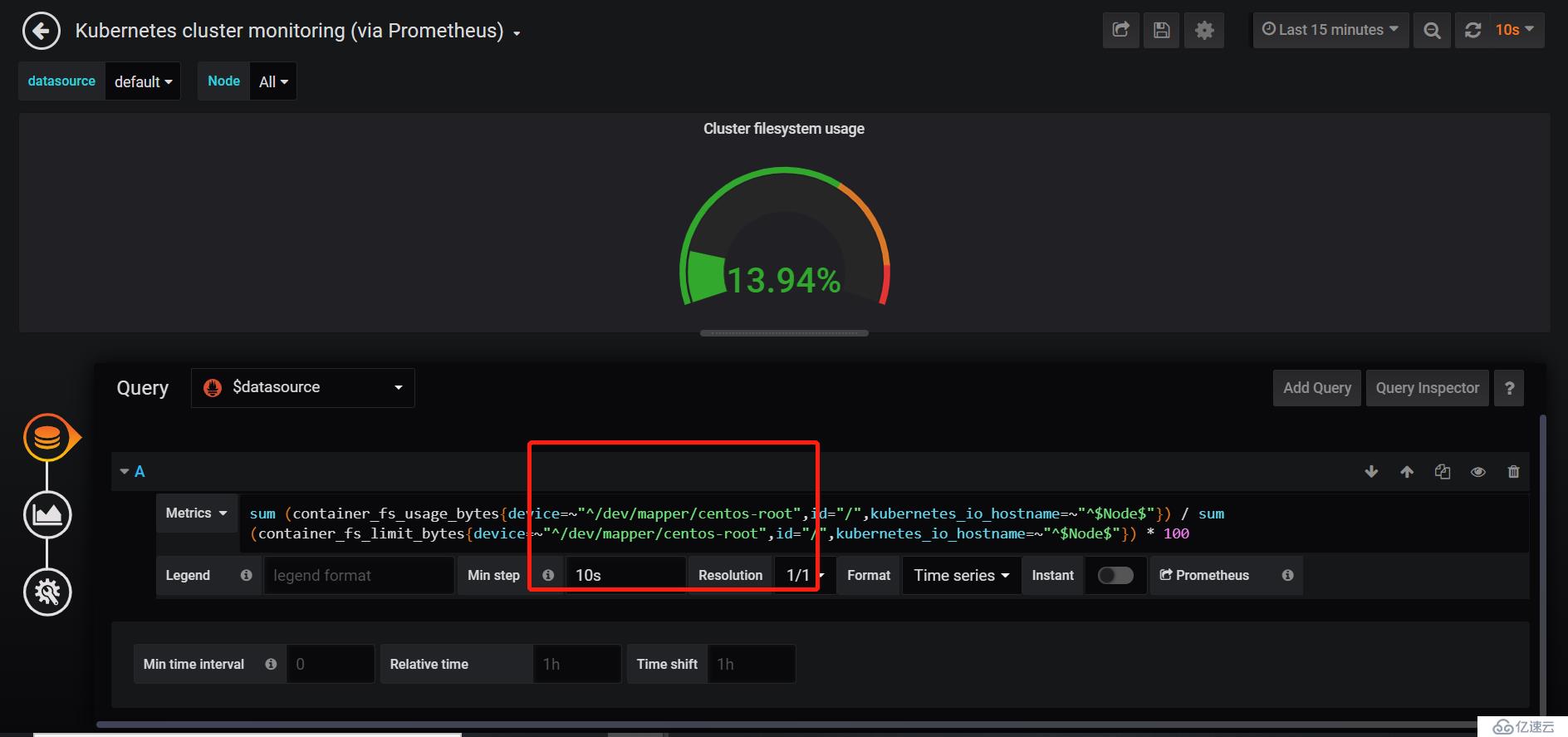Move query A up

pyautogui.click(x=1407, y=472)
